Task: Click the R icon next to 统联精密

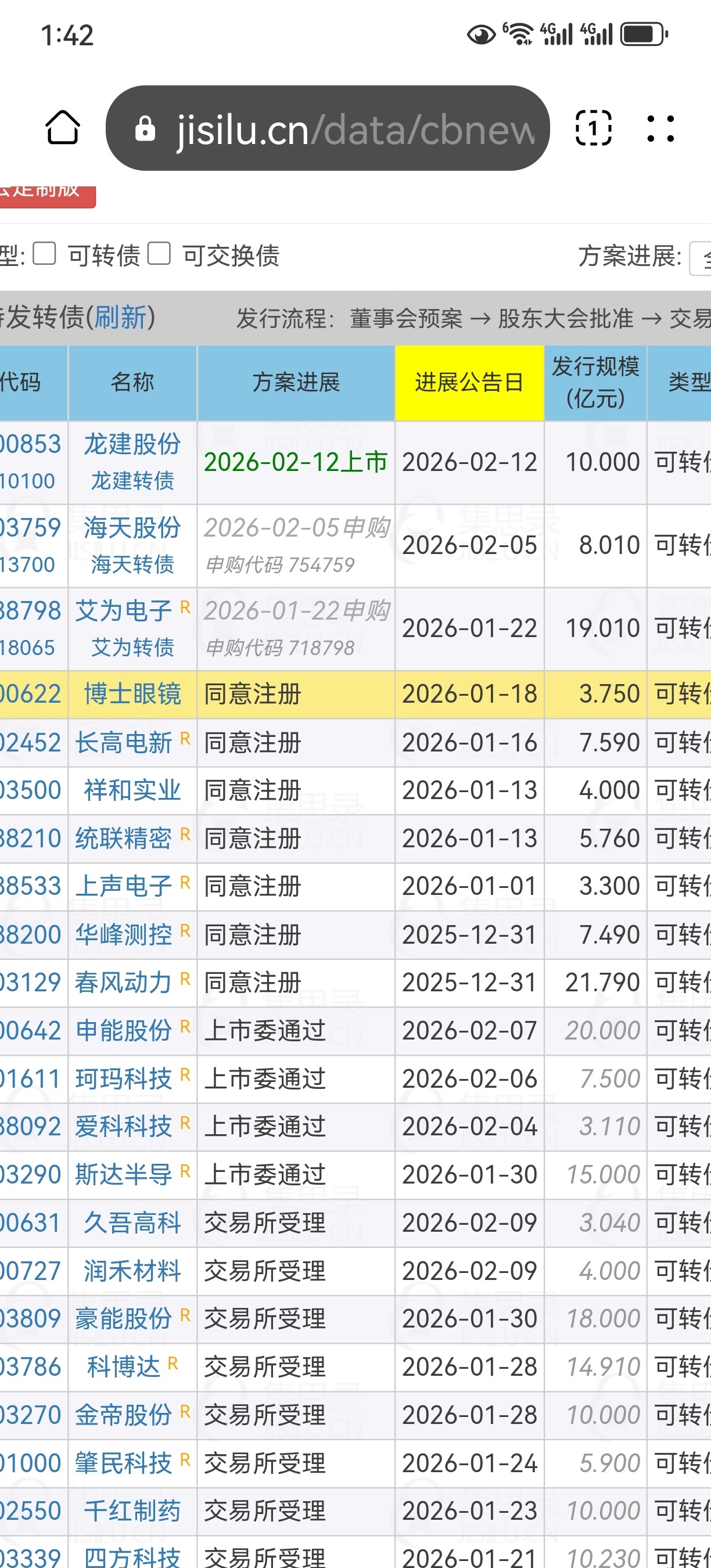Action: pyautogui.click(x=186, y=835)
